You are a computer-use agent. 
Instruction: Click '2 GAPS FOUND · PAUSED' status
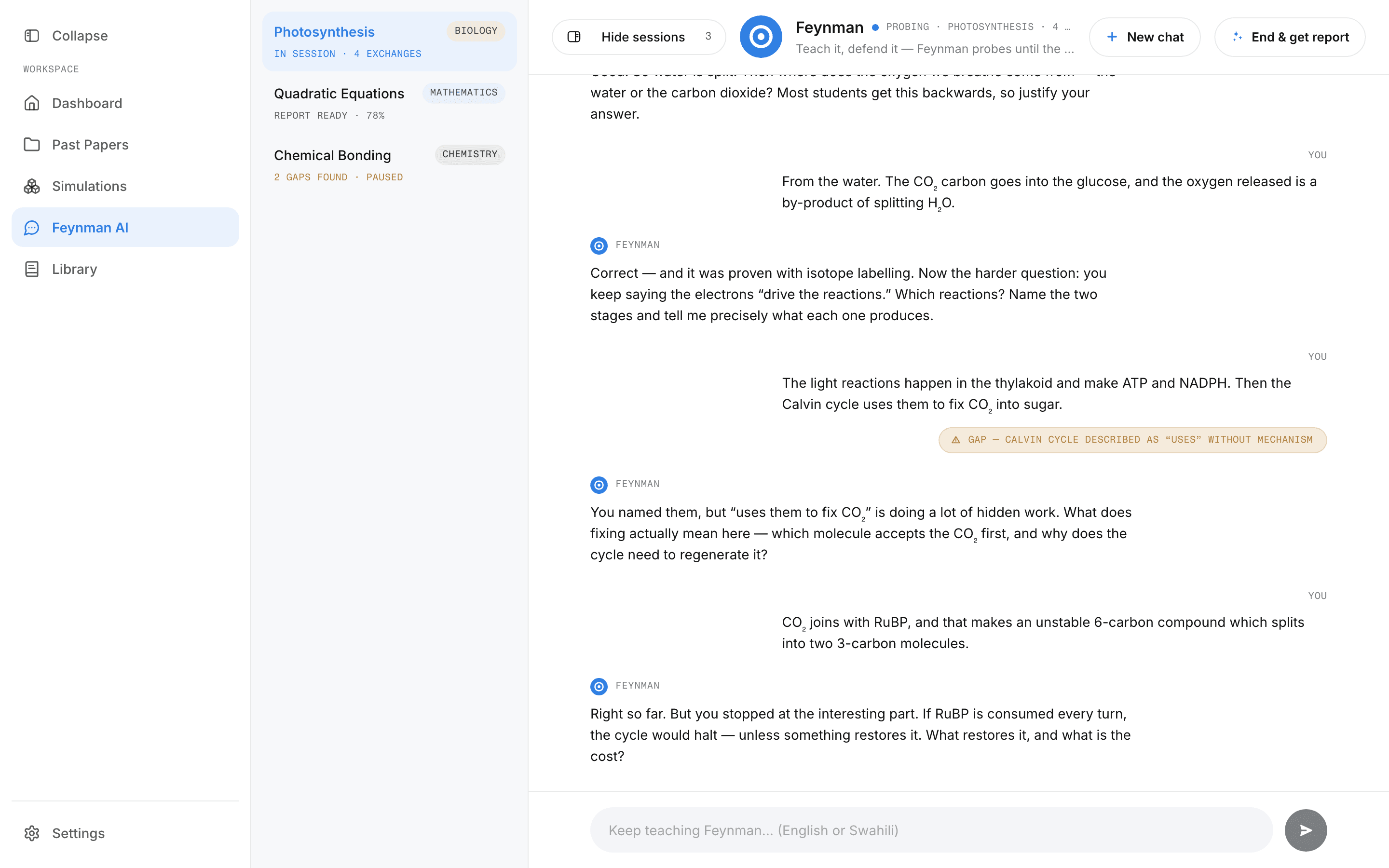click(x=338, y=177)
